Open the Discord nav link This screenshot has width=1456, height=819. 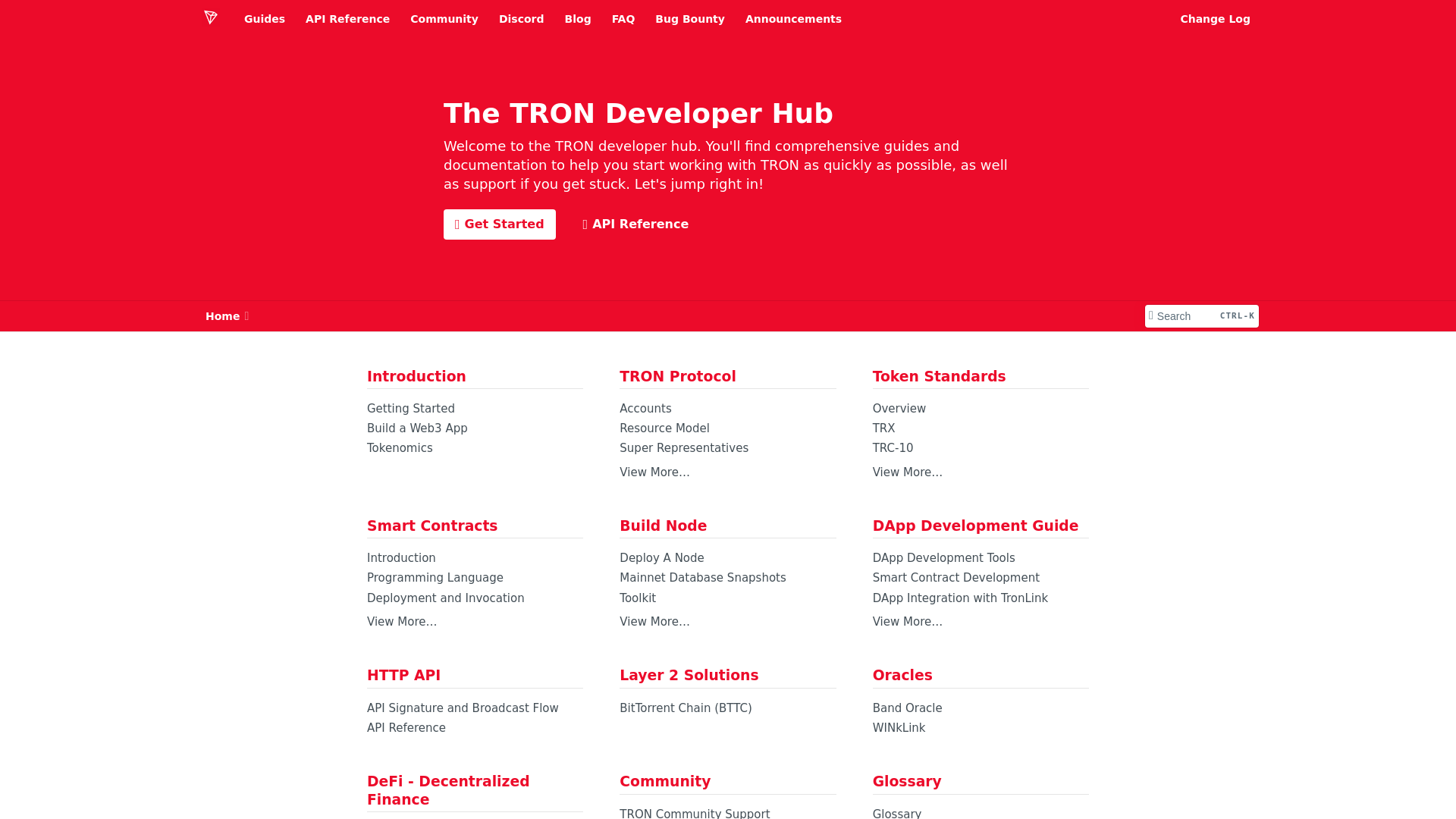(521, 19)
